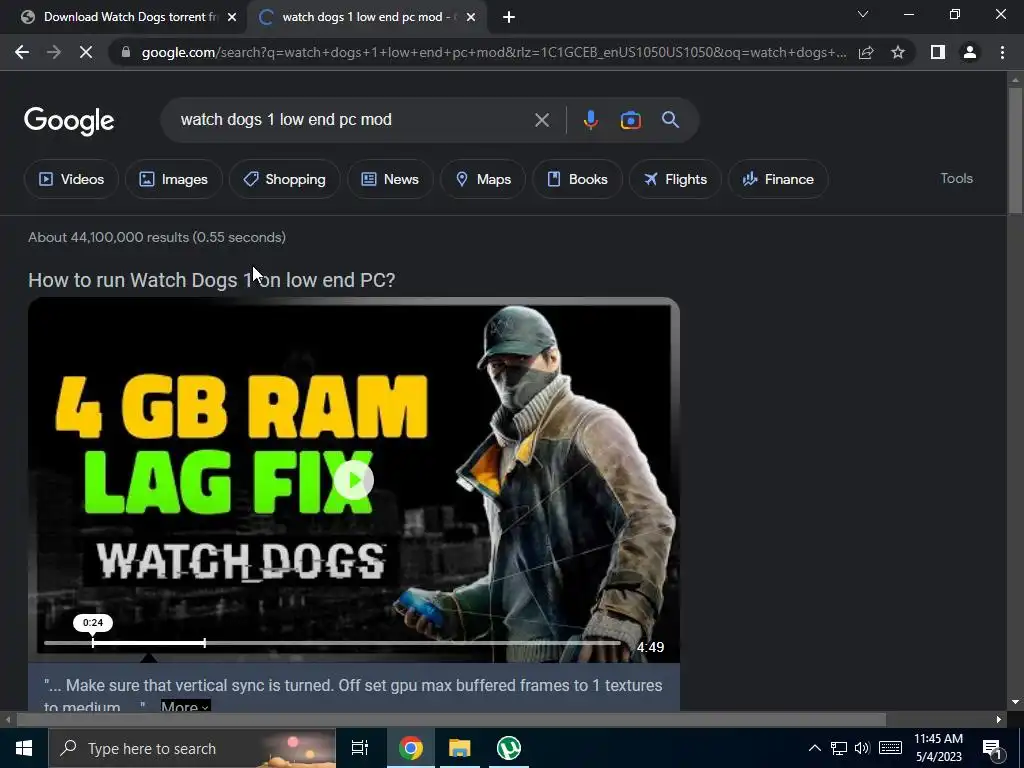The width and height of the screenshot is (1024, 768).
Task: Click the About 44,100,000 results text
Action: 157,237
